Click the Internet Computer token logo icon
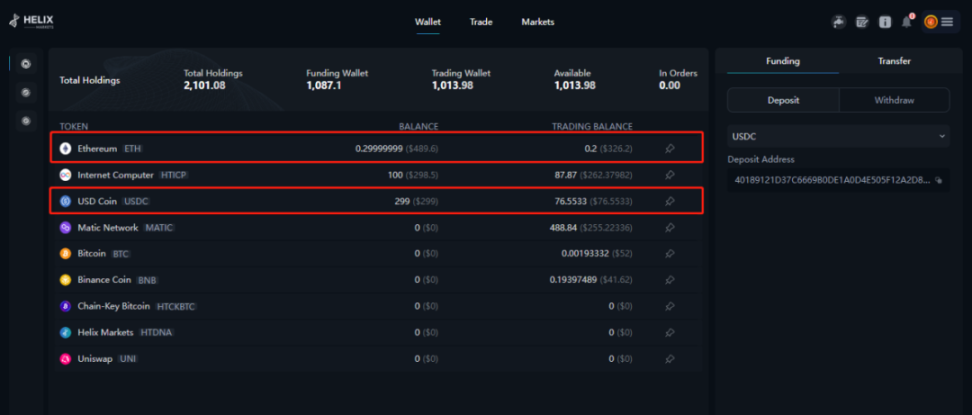The width and height of the screenshot is (972, 415). [65, 176]
